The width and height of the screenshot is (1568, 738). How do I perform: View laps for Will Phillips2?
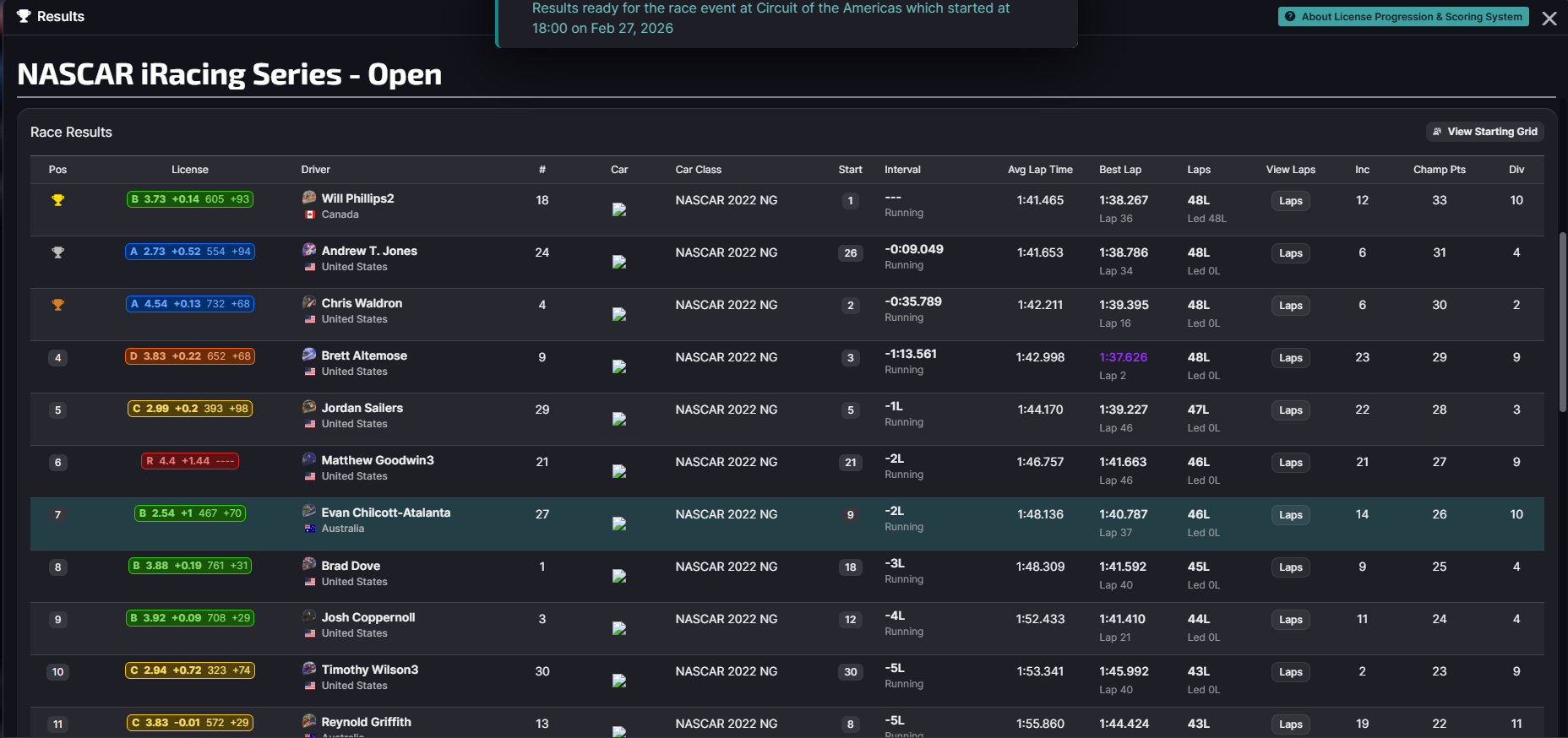[1290, 201]
